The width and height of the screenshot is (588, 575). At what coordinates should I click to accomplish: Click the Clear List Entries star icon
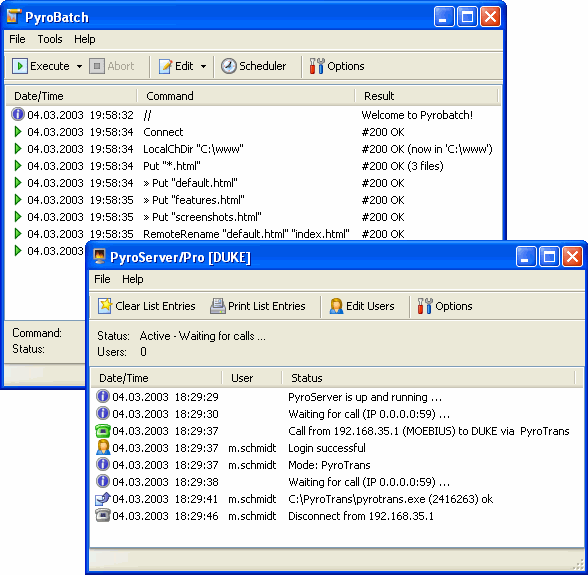click(105, 306)
